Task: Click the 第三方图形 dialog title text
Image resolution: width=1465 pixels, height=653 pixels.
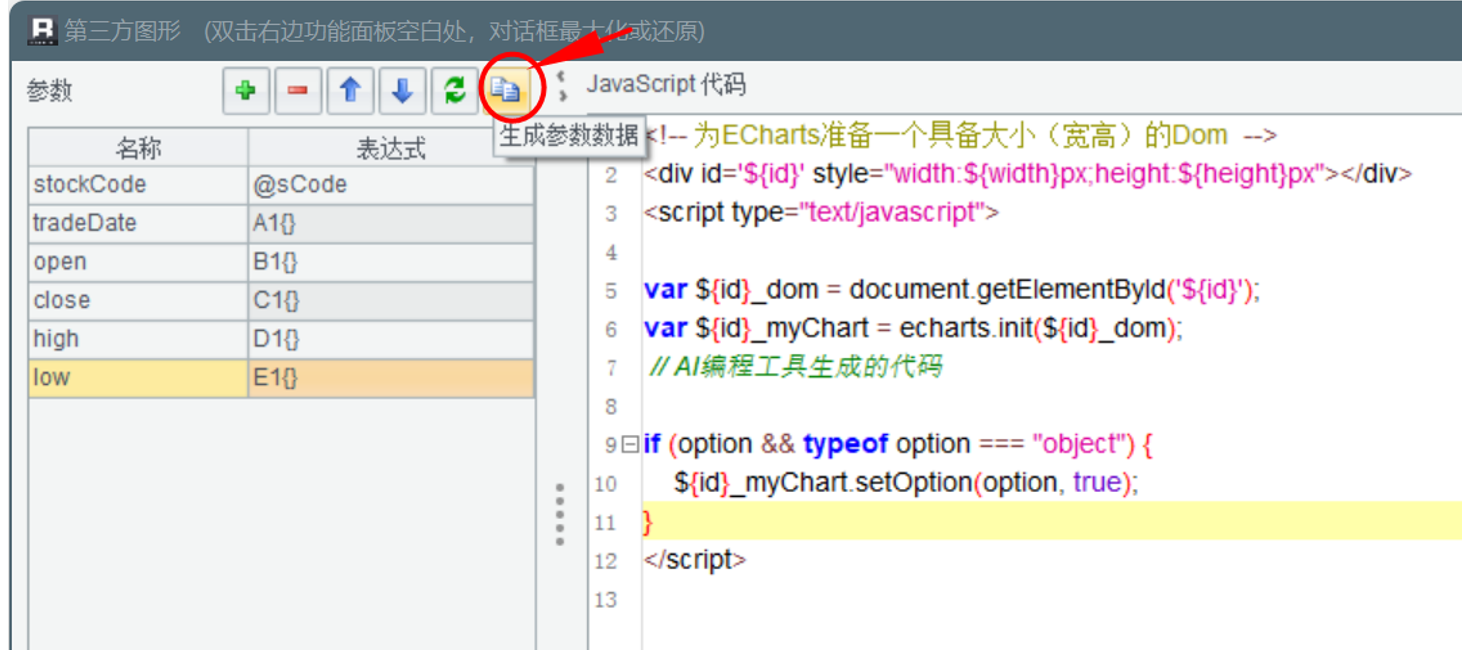Action: (x=123, y=31)
